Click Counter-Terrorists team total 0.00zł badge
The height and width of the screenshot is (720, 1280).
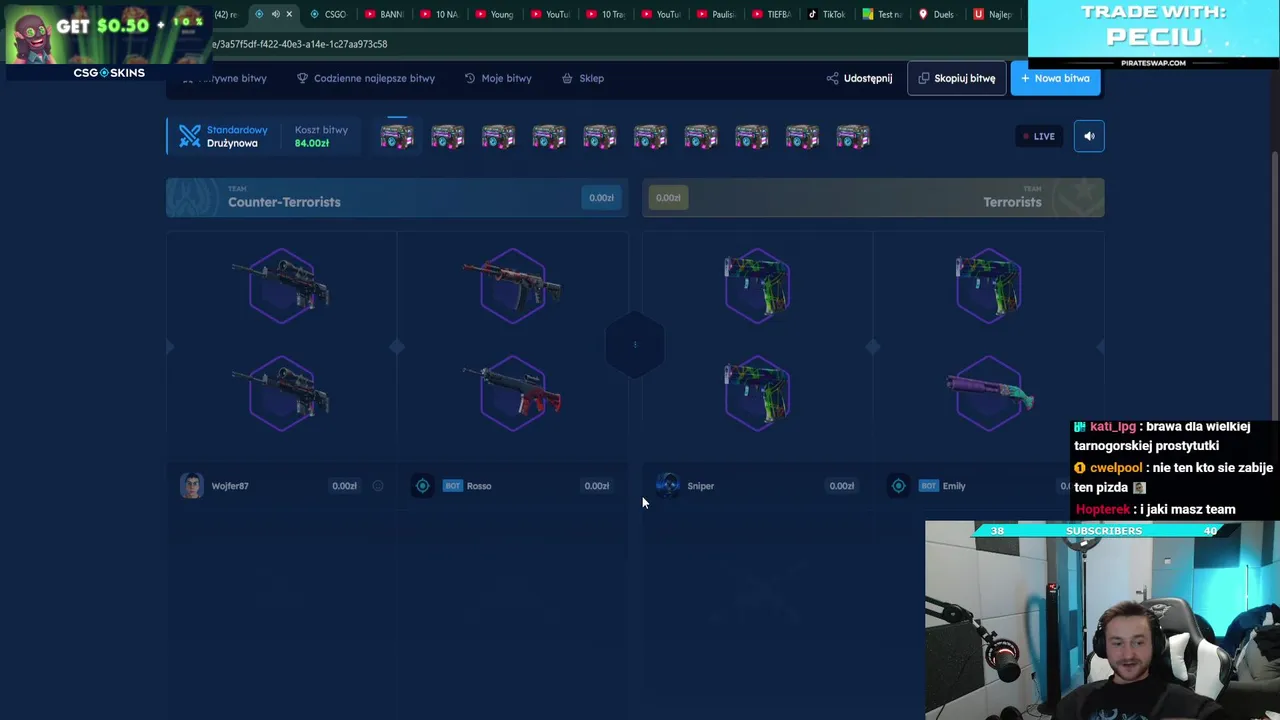[x=601, y=198]
